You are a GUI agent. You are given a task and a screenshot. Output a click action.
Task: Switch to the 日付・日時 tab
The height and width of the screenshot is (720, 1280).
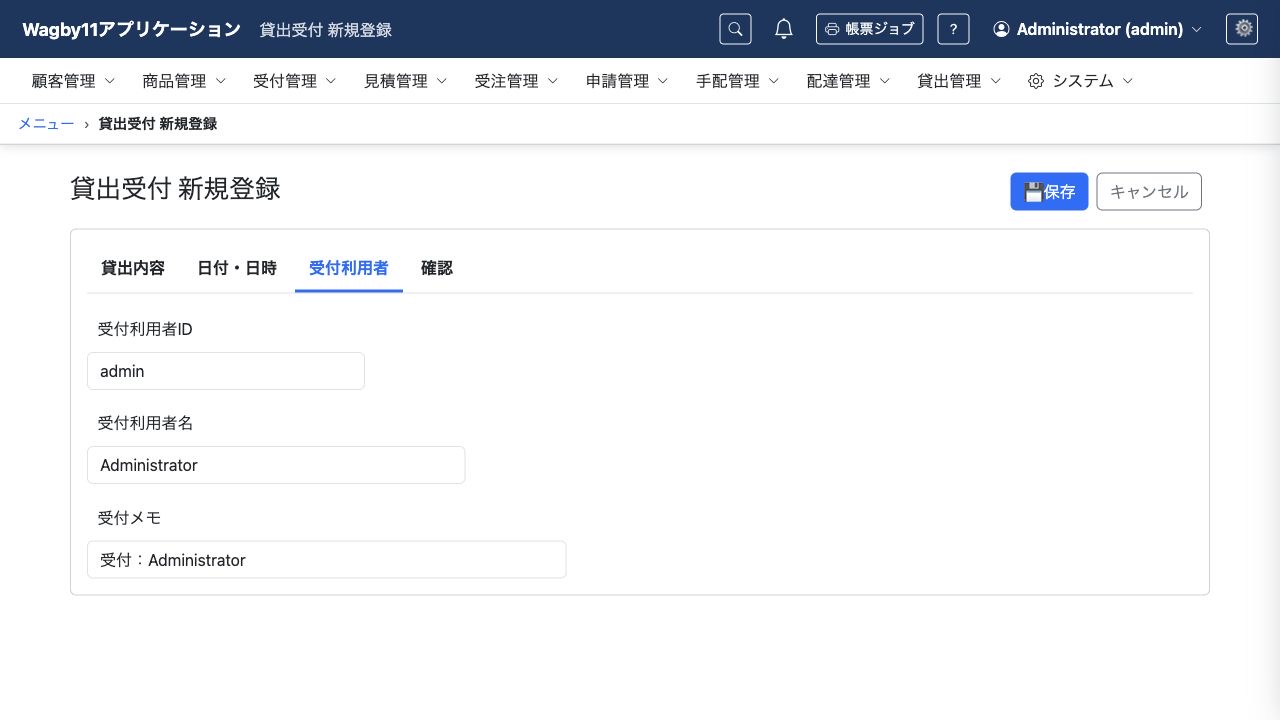tap(237, 268)
